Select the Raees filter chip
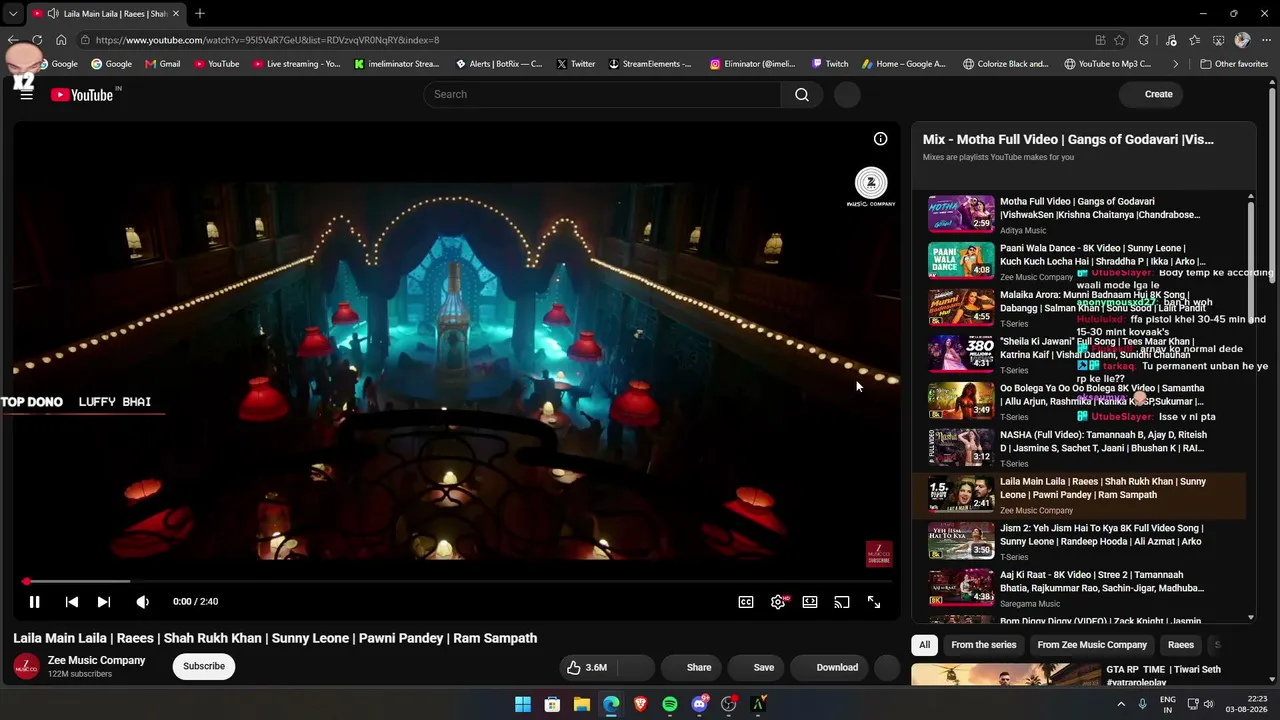Screen dimensions: 1280x720 [1181, 645]
